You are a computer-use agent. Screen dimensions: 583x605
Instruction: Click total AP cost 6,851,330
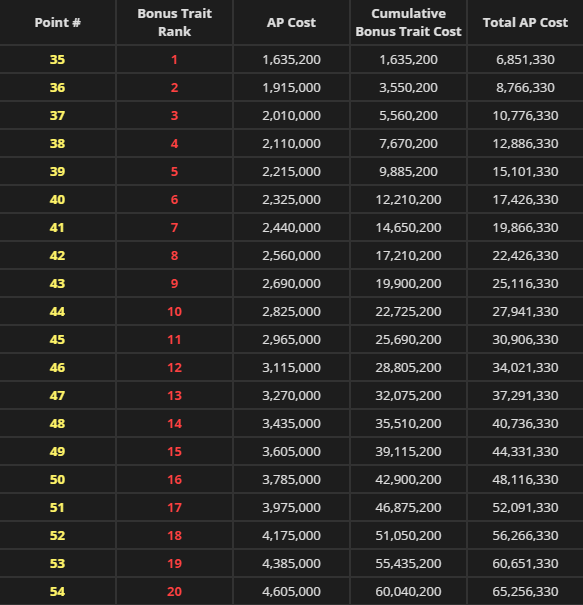525,59
